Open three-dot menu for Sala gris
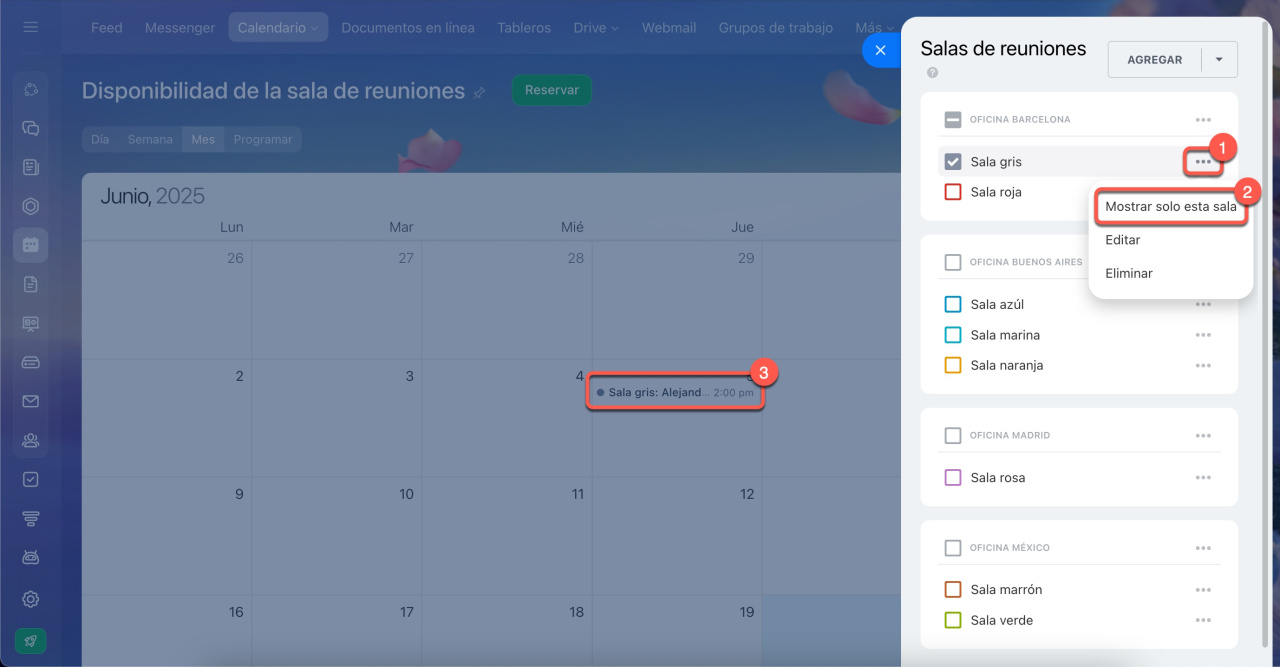This screenshot has width=1280, height=667. 1202,162
